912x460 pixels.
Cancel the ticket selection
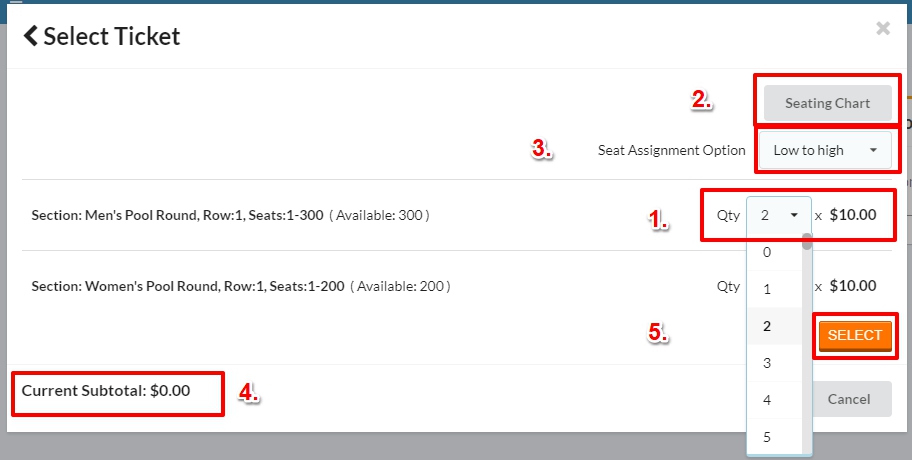[x=849, y=399]
